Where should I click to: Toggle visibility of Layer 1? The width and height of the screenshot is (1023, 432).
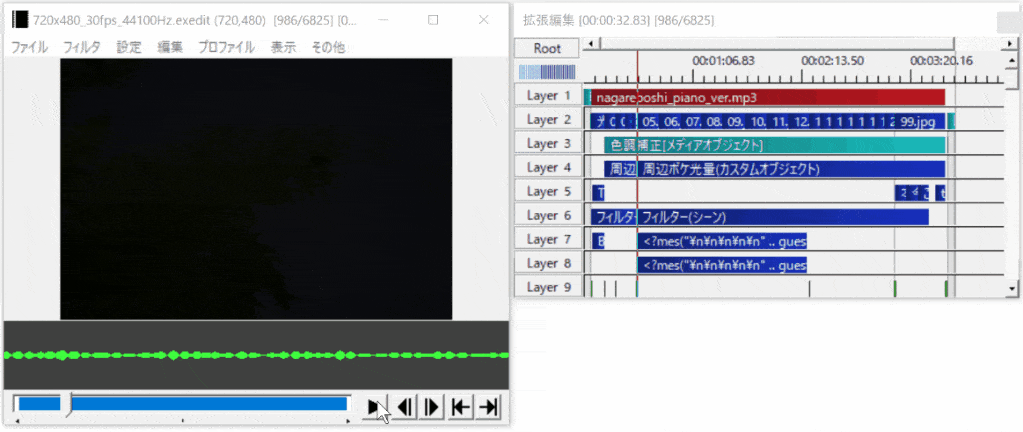tap(548, 96)
